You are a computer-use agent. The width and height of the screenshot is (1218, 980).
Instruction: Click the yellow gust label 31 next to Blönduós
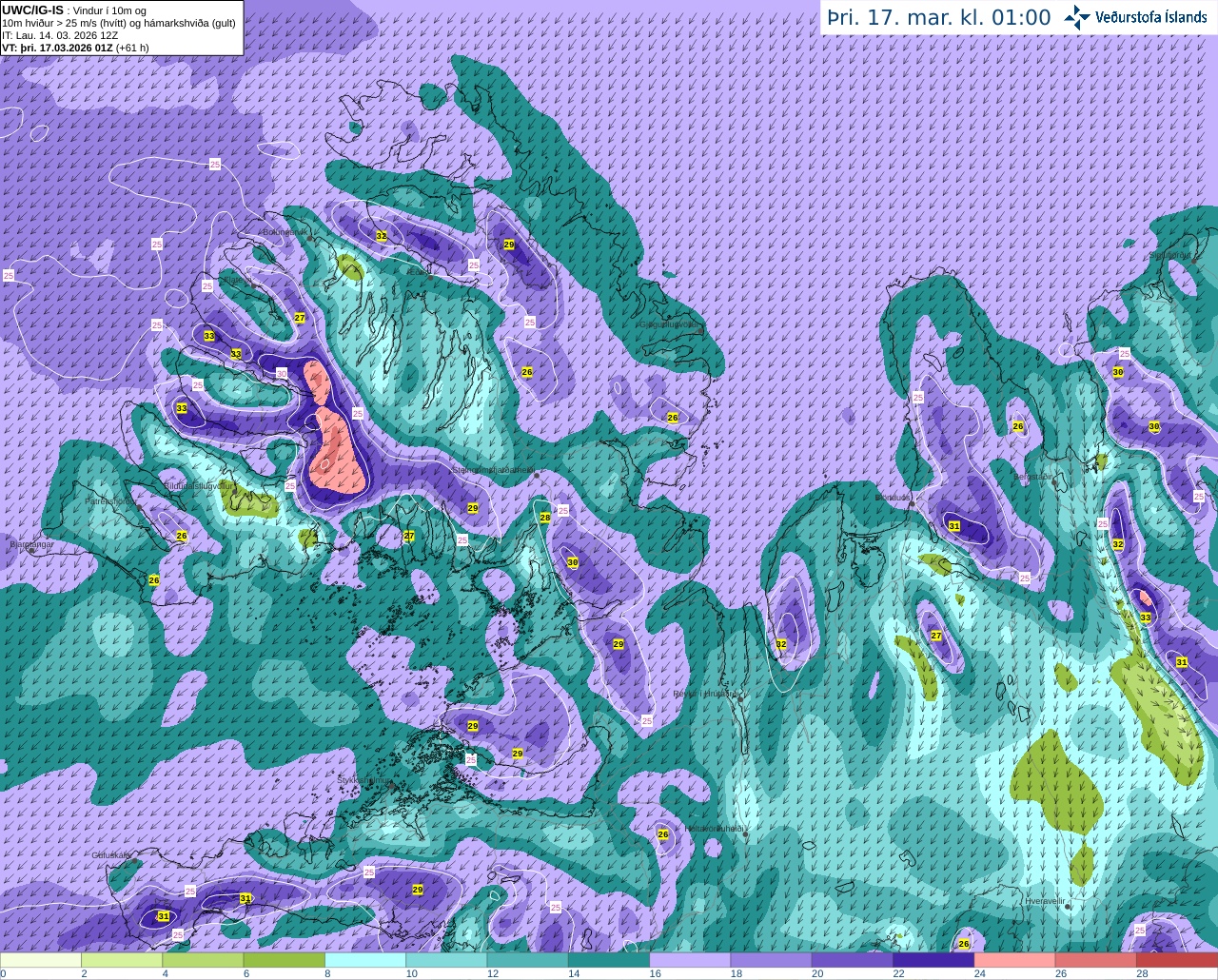pos(954,526)
